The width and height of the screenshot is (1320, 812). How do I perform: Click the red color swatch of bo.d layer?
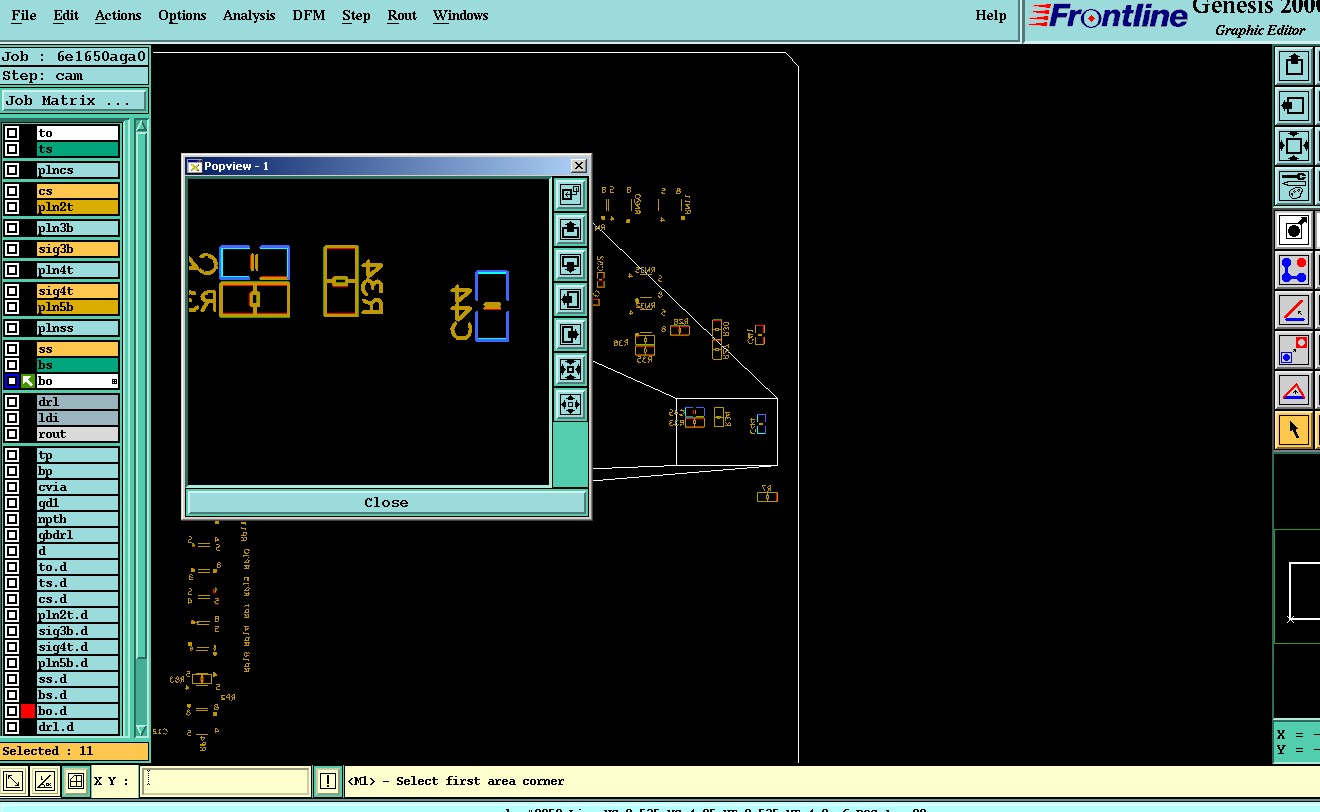click(x=28, y=711)
